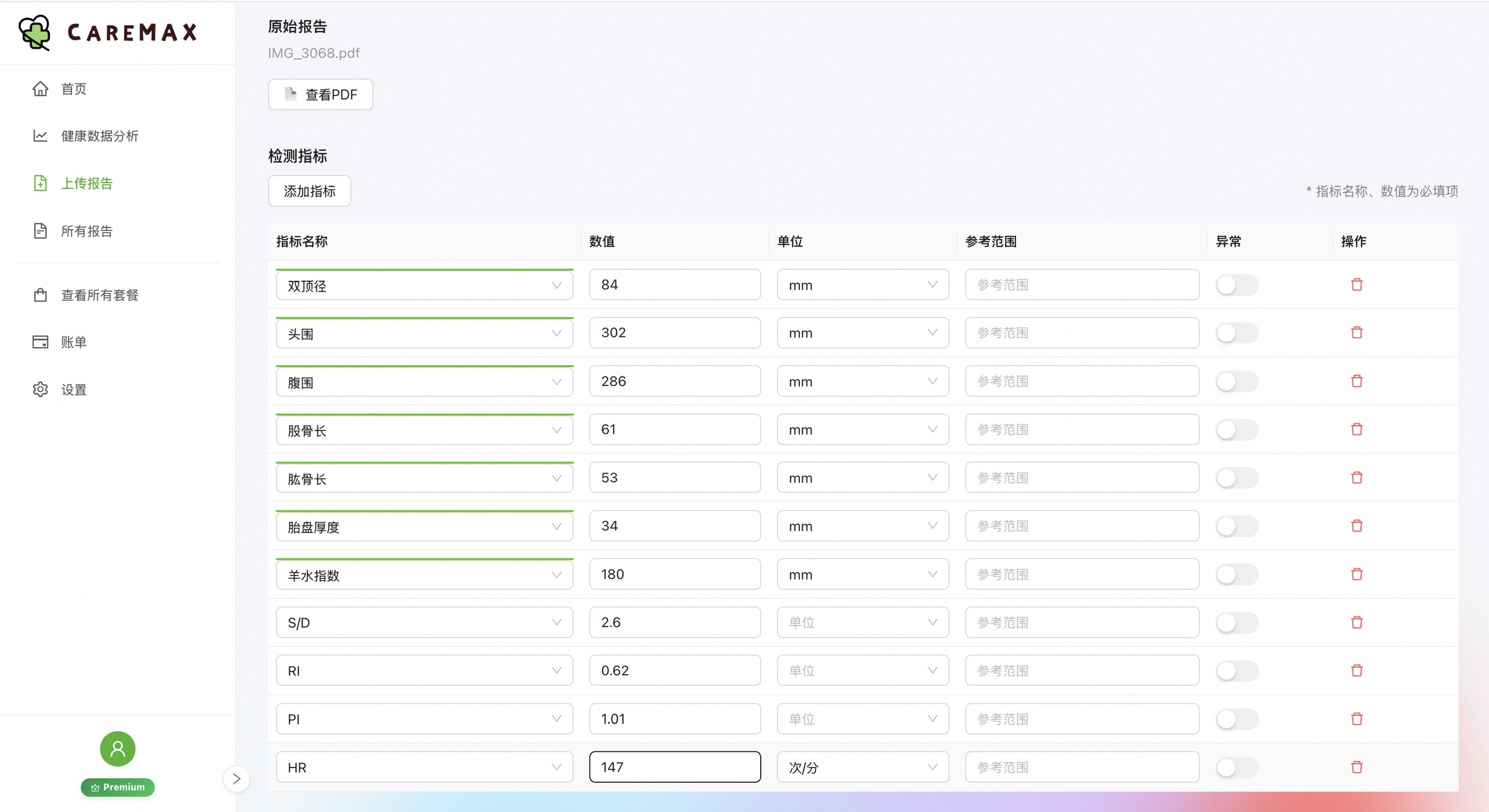The height and width of the screenshot is (812, 1489).
Task: Click reference range field in 羊水指数 row
Action: pos(1082,574)
